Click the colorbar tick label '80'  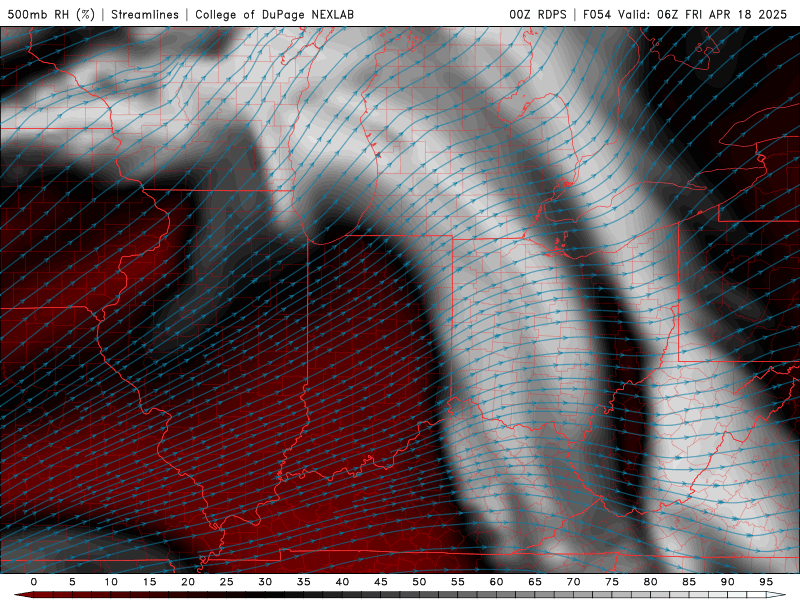pyautogui.click(x=651, y=582)
